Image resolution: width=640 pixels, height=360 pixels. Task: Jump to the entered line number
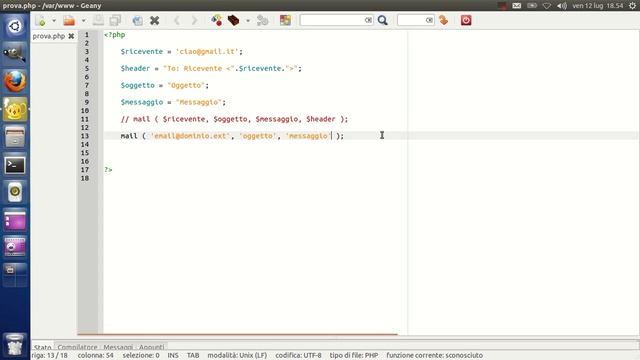(x=443, y=20)
